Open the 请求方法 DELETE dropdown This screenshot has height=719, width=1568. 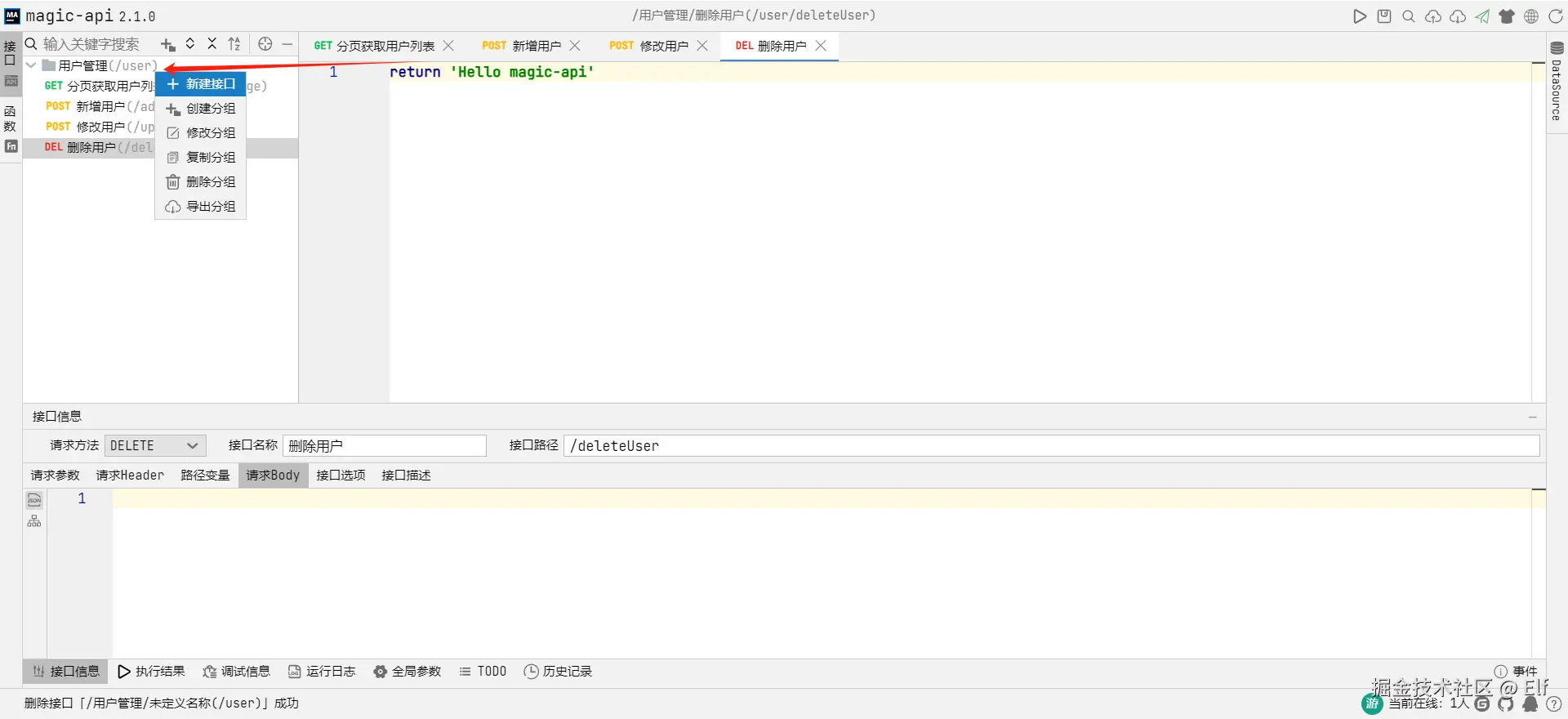(155, 445)
